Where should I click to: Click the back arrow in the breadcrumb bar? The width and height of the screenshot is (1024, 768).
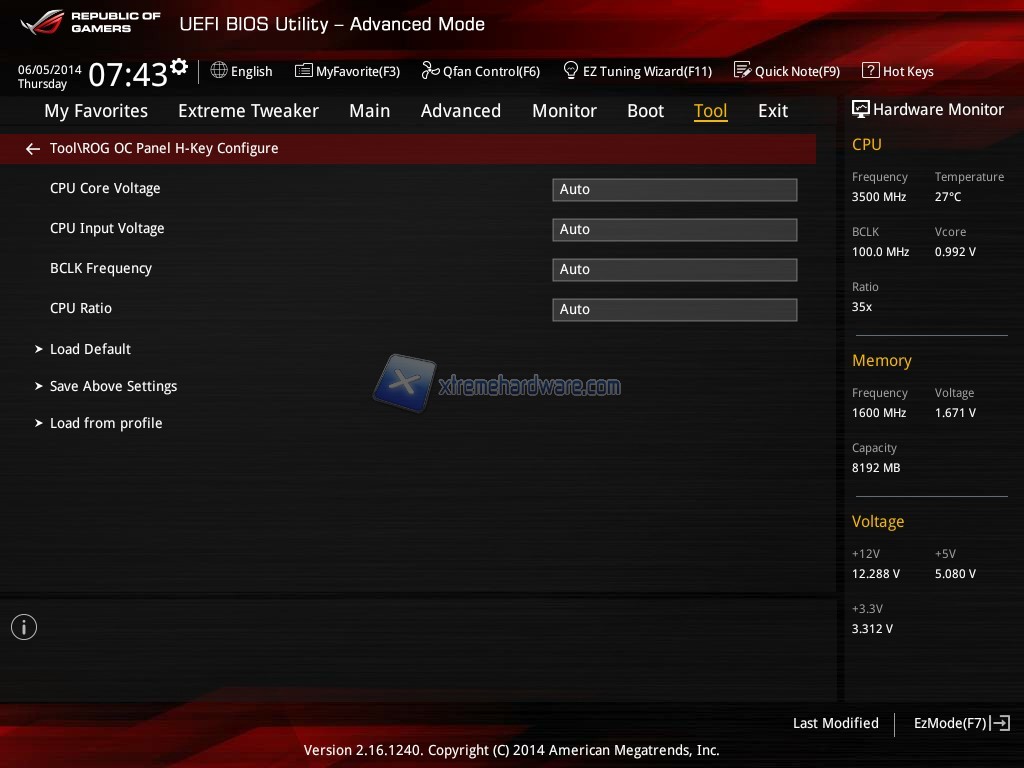pos(33,149)
